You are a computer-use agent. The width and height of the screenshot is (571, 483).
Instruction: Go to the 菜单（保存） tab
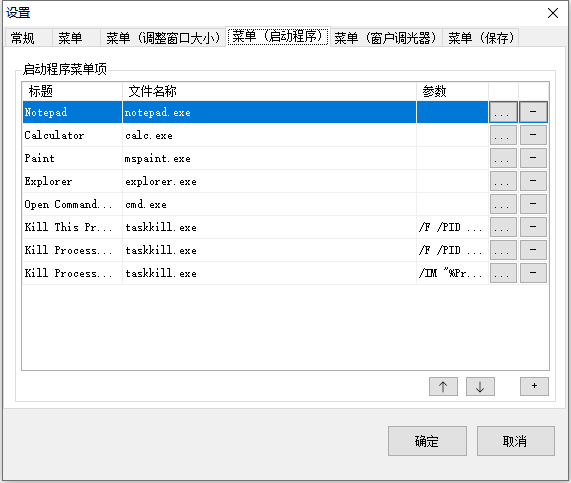[481, 38]
